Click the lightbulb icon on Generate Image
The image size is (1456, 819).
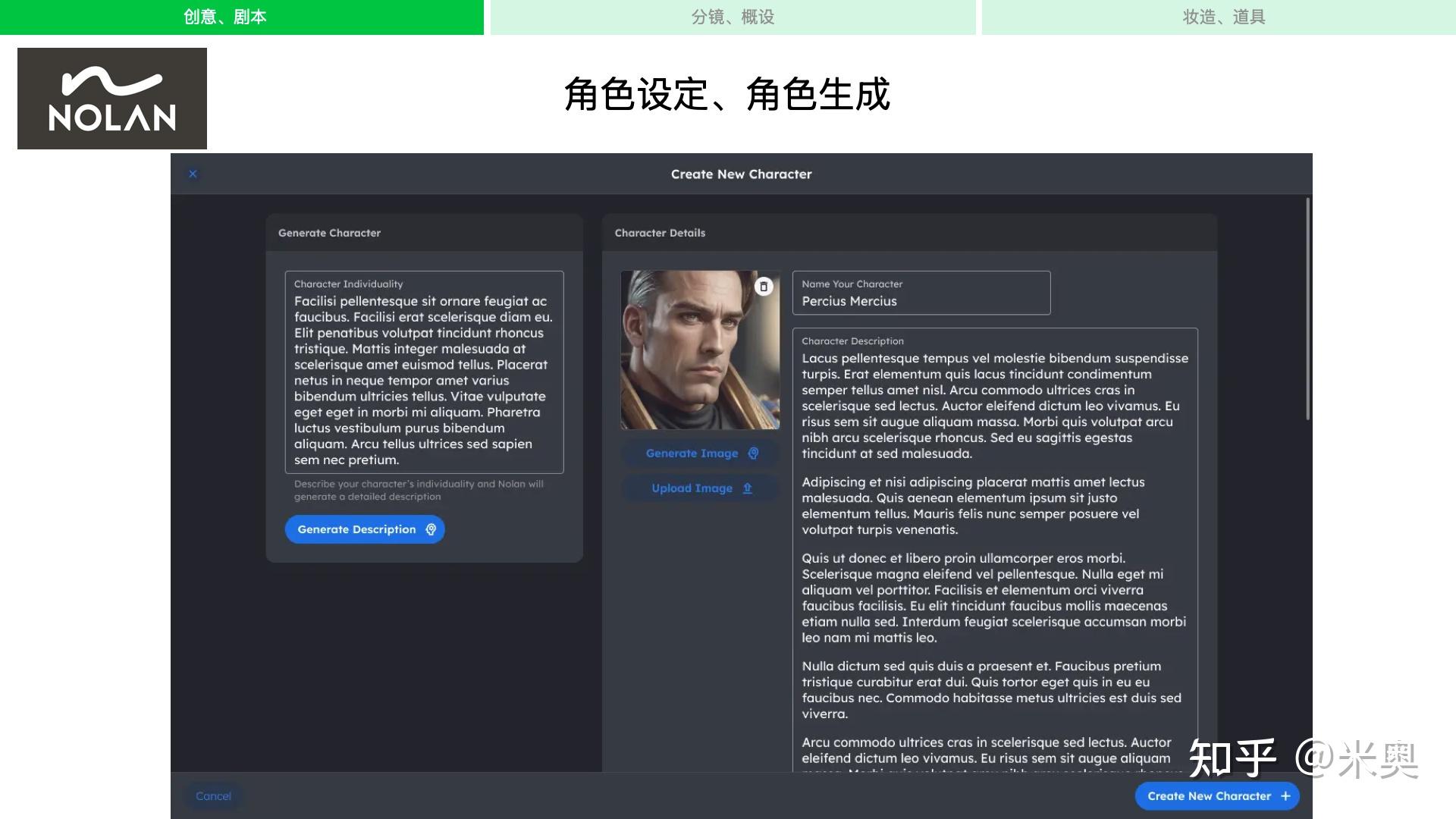(753, 453)
